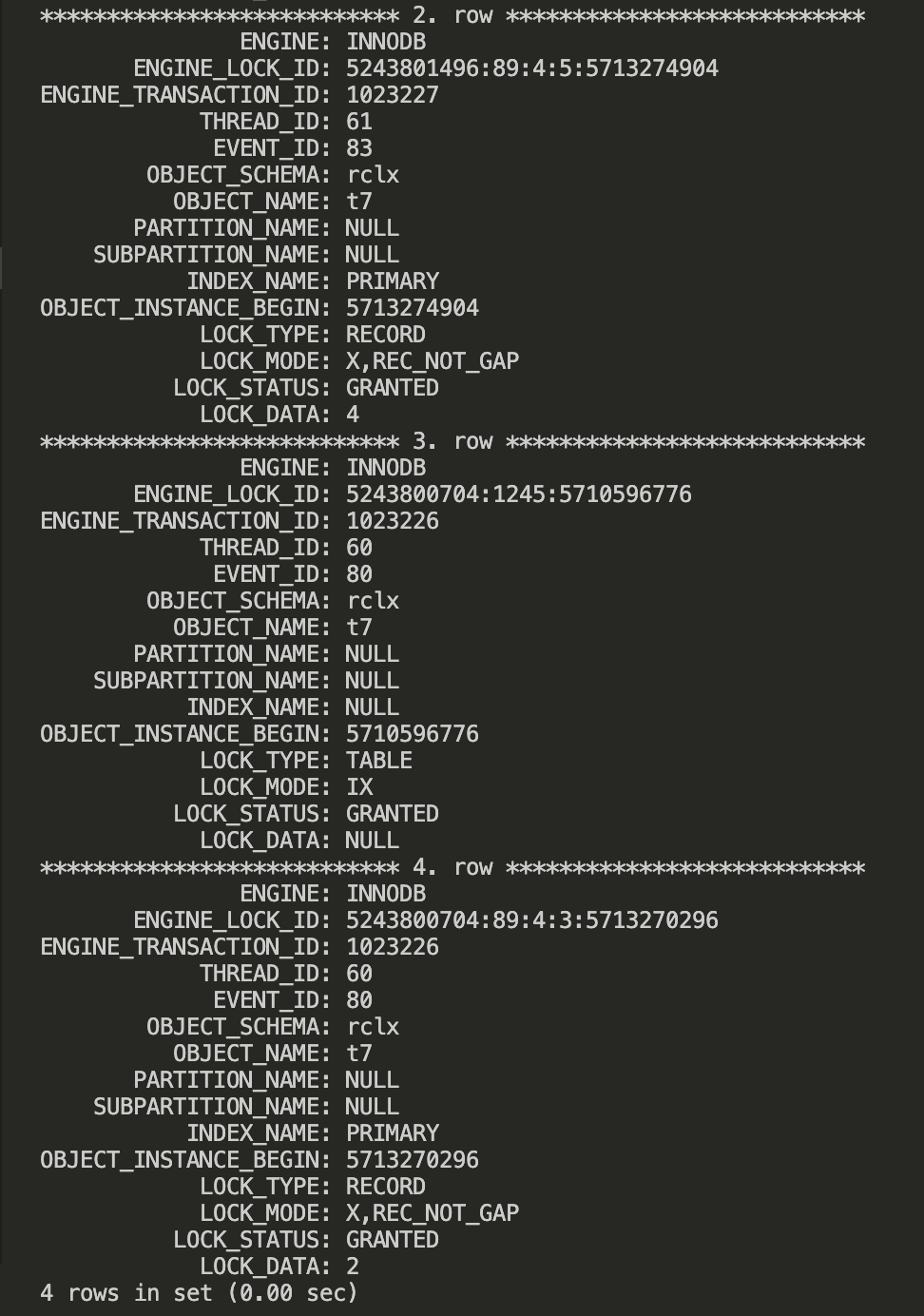Click OBJECT_INSTANCE_BEGIN value 5713274904
The image size is (924, 1316).
click(x=412, y=308)
